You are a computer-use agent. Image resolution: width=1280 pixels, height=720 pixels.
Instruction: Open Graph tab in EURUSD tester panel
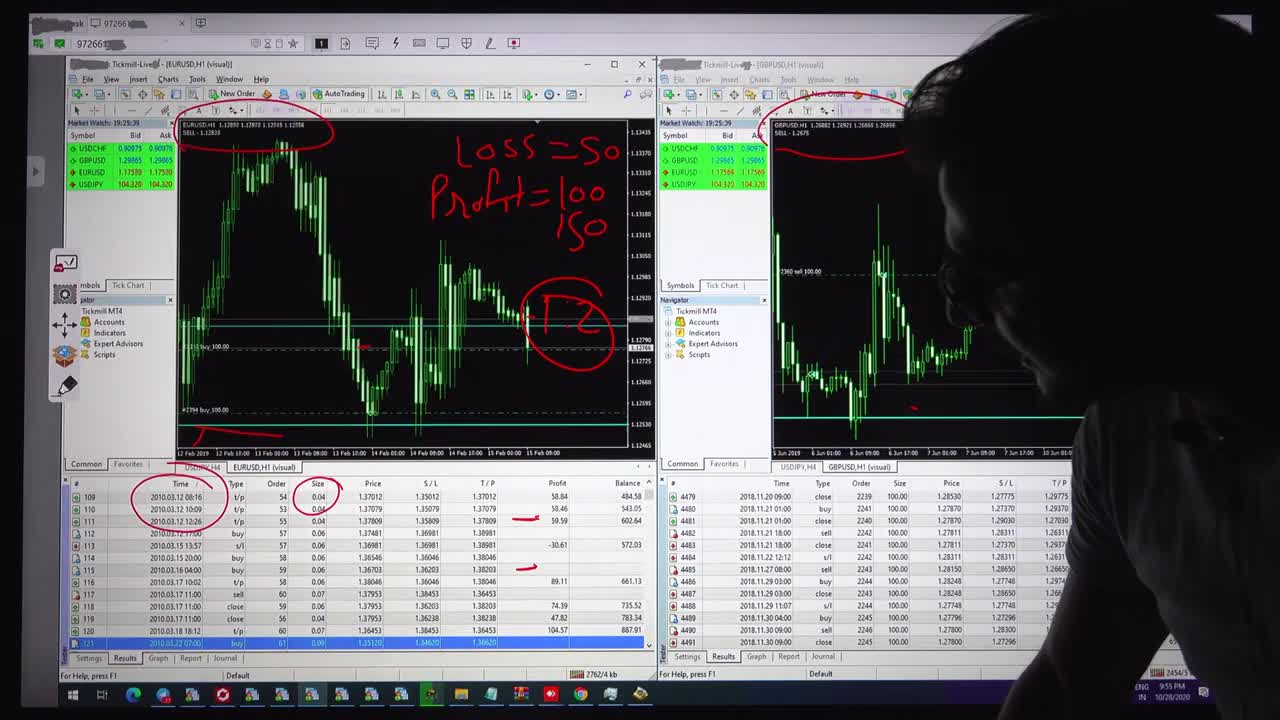point(158,658)
